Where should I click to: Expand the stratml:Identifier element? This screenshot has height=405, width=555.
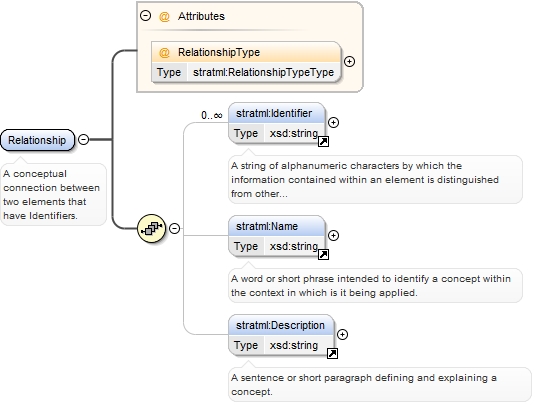(333, 122)
